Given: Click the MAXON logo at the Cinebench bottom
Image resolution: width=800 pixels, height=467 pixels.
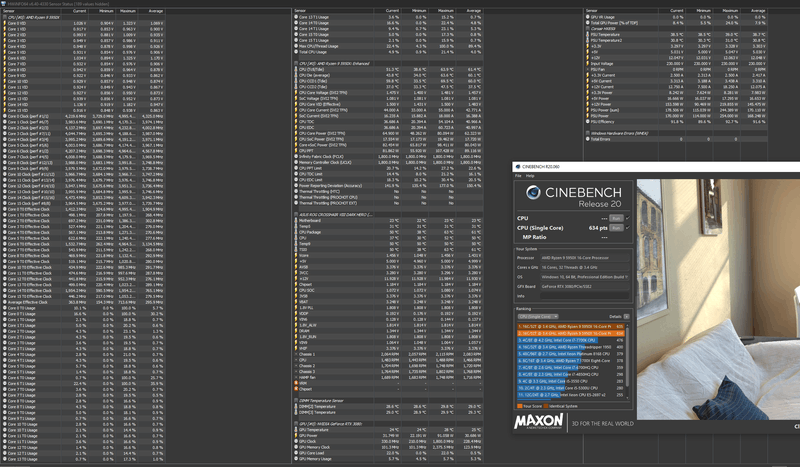Looking at the screenshot, I should pos(539,422).
